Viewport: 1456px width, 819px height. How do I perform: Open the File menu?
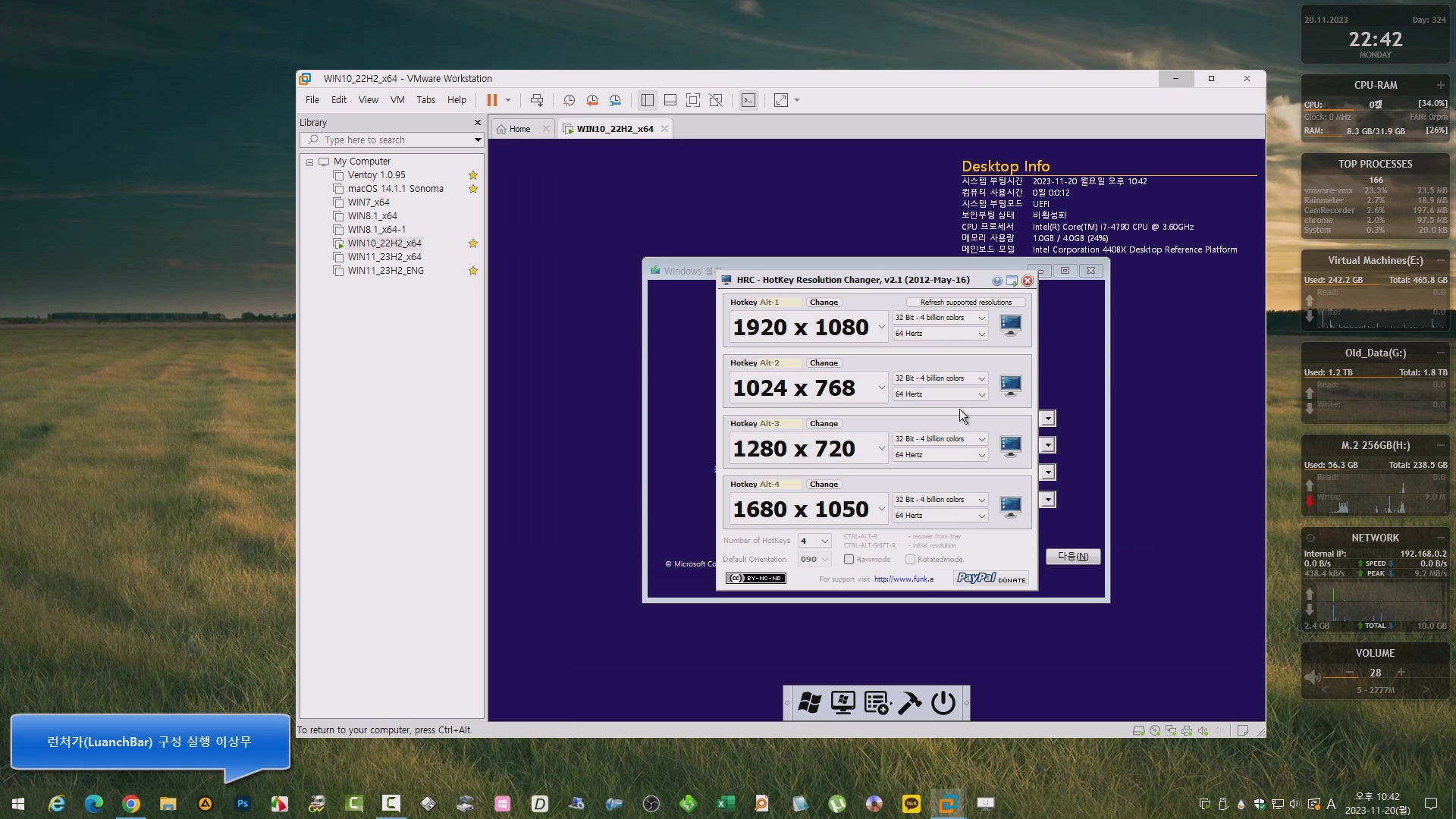(312, 100)
